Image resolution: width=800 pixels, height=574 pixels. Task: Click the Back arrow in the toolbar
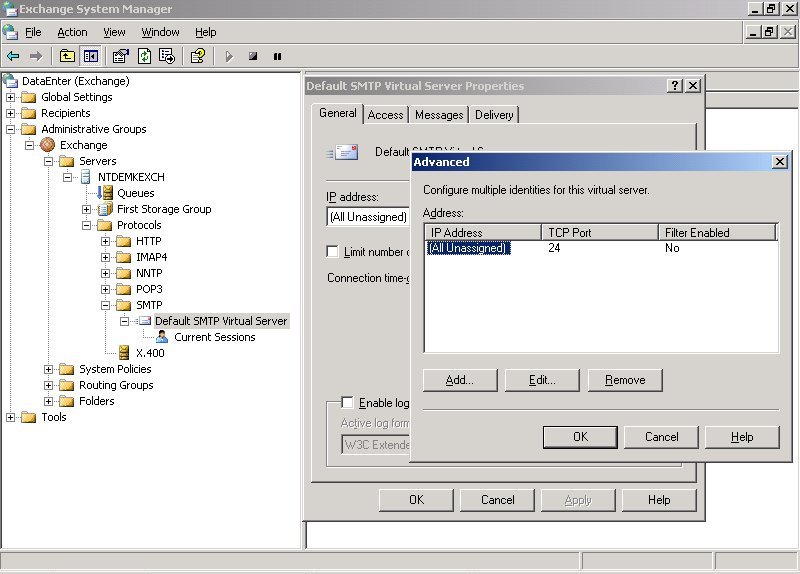[13, 56]
